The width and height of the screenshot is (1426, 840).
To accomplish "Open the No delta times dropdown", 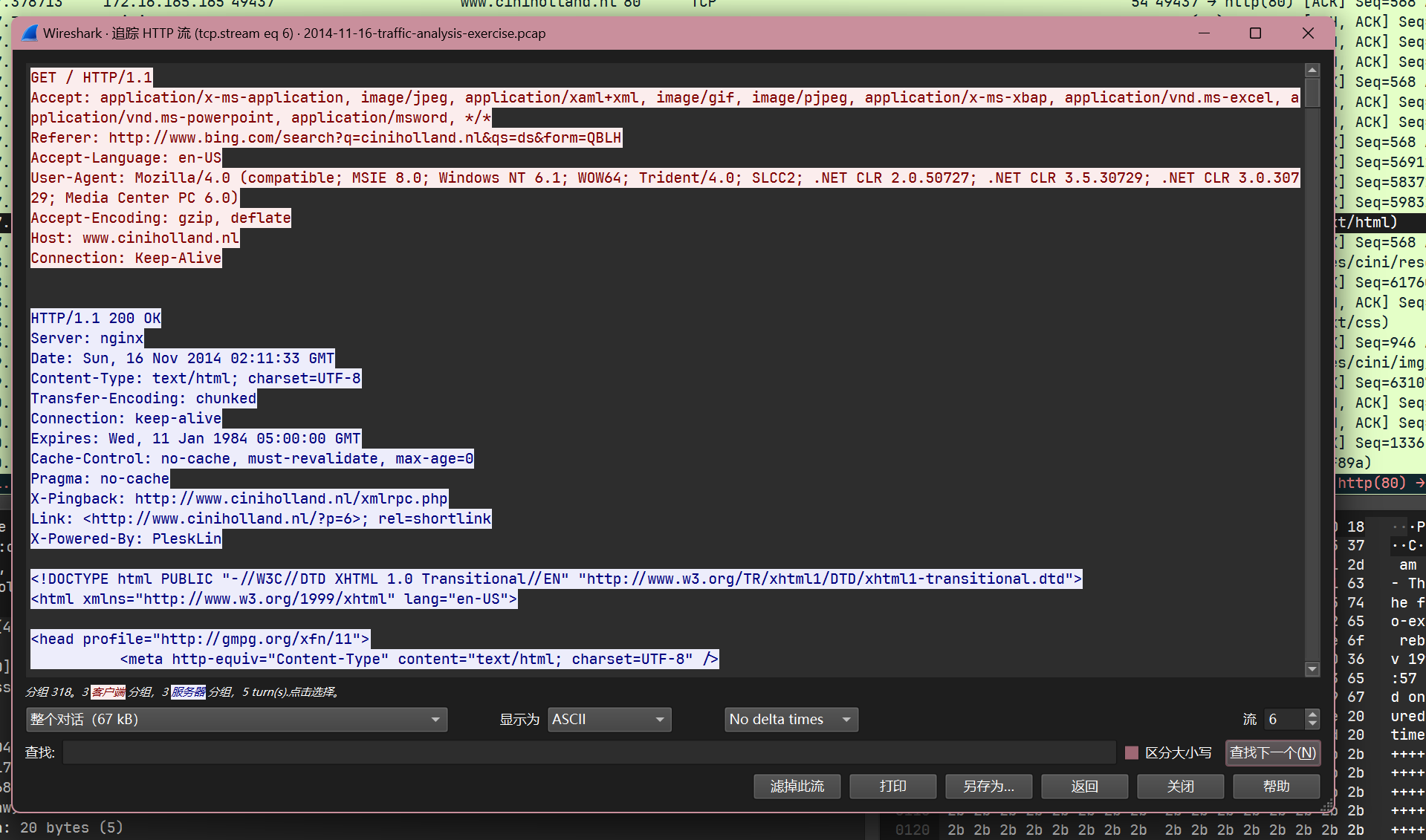I will [791, 720].
